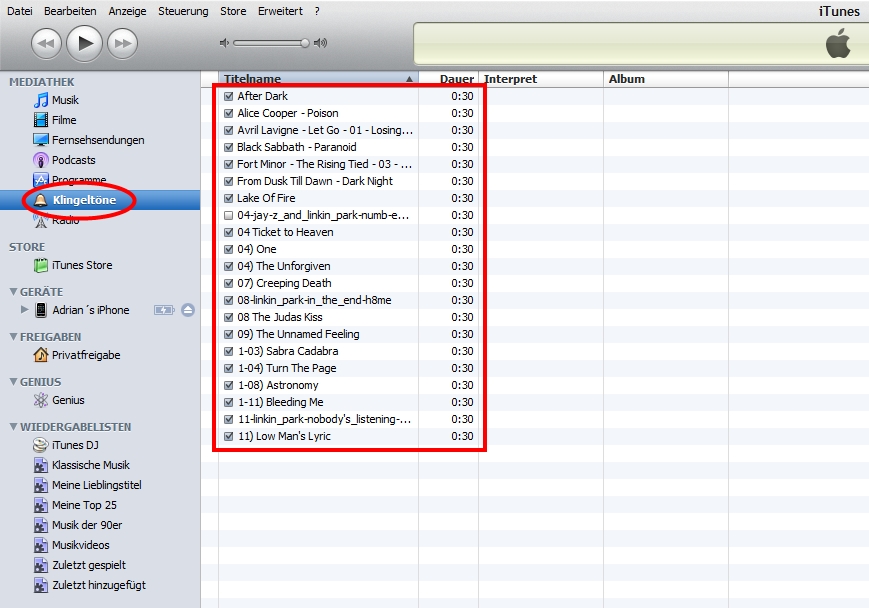869x608 pixels.
Task: Click the Play button
Action: tap(84, 43)
